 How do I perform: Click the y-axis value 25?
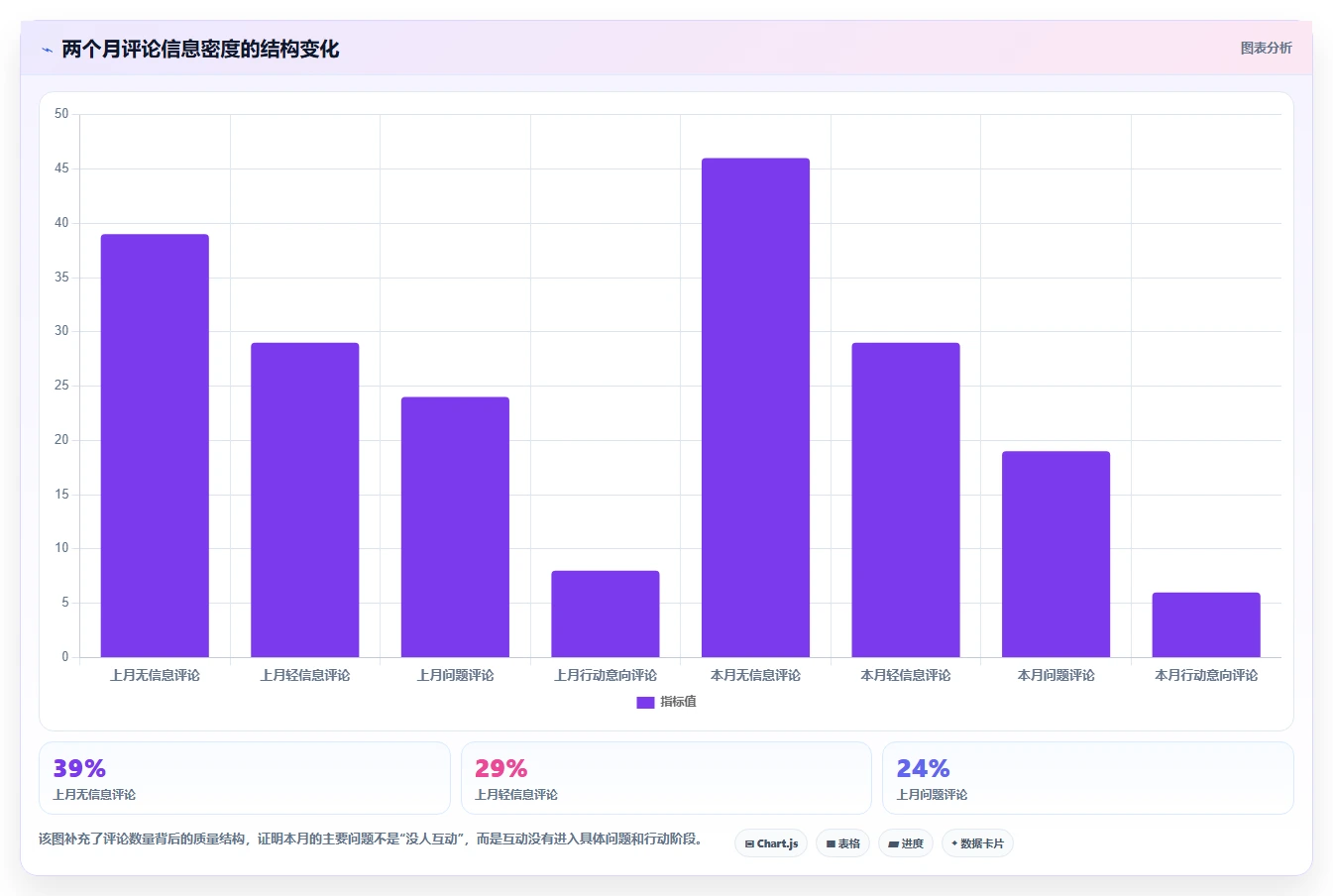pyautogui.click(x=61, y=386)
